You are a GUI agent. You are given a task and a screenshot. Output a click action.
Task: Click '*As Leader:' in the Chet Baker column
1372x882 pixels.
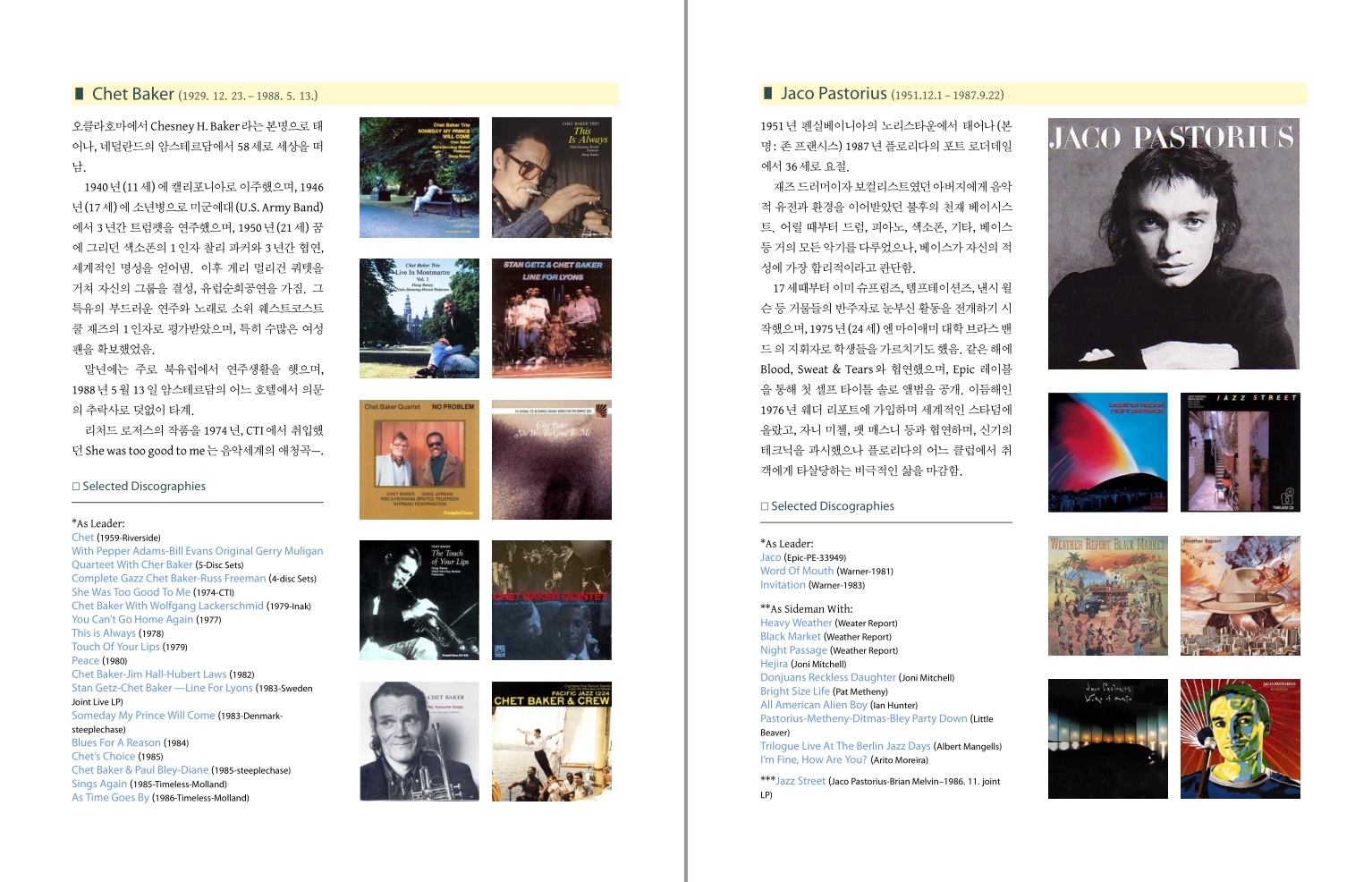[x=98, y=523]
